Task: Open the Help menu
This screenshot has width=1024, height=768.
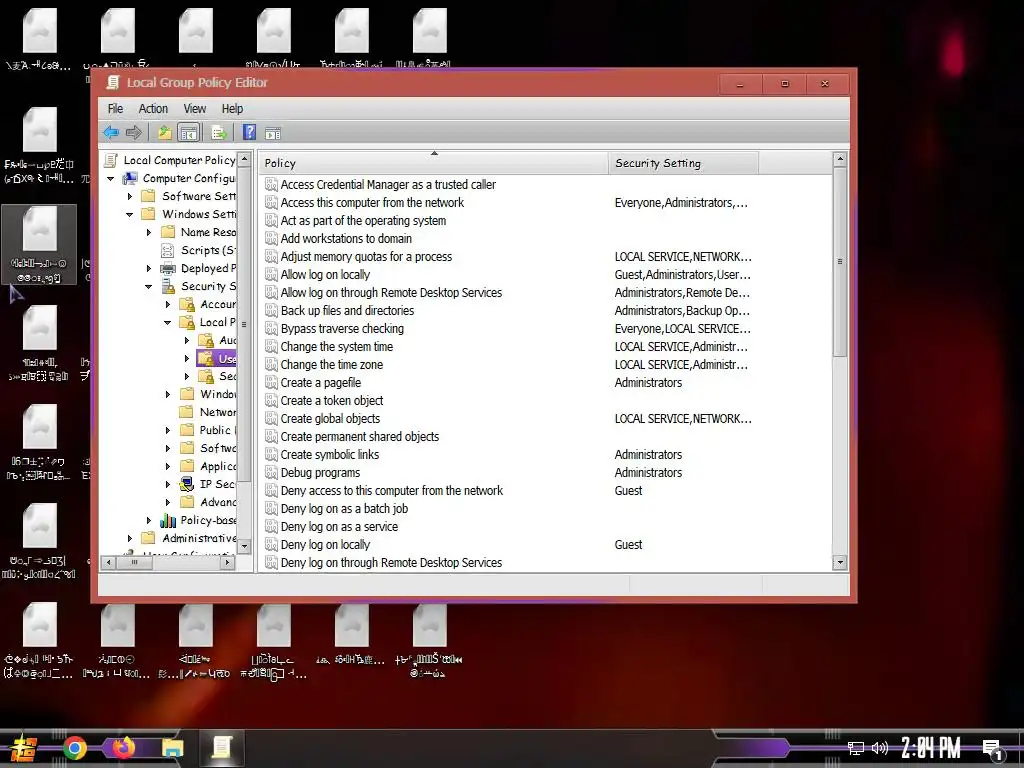Action: tap(232, 108)
